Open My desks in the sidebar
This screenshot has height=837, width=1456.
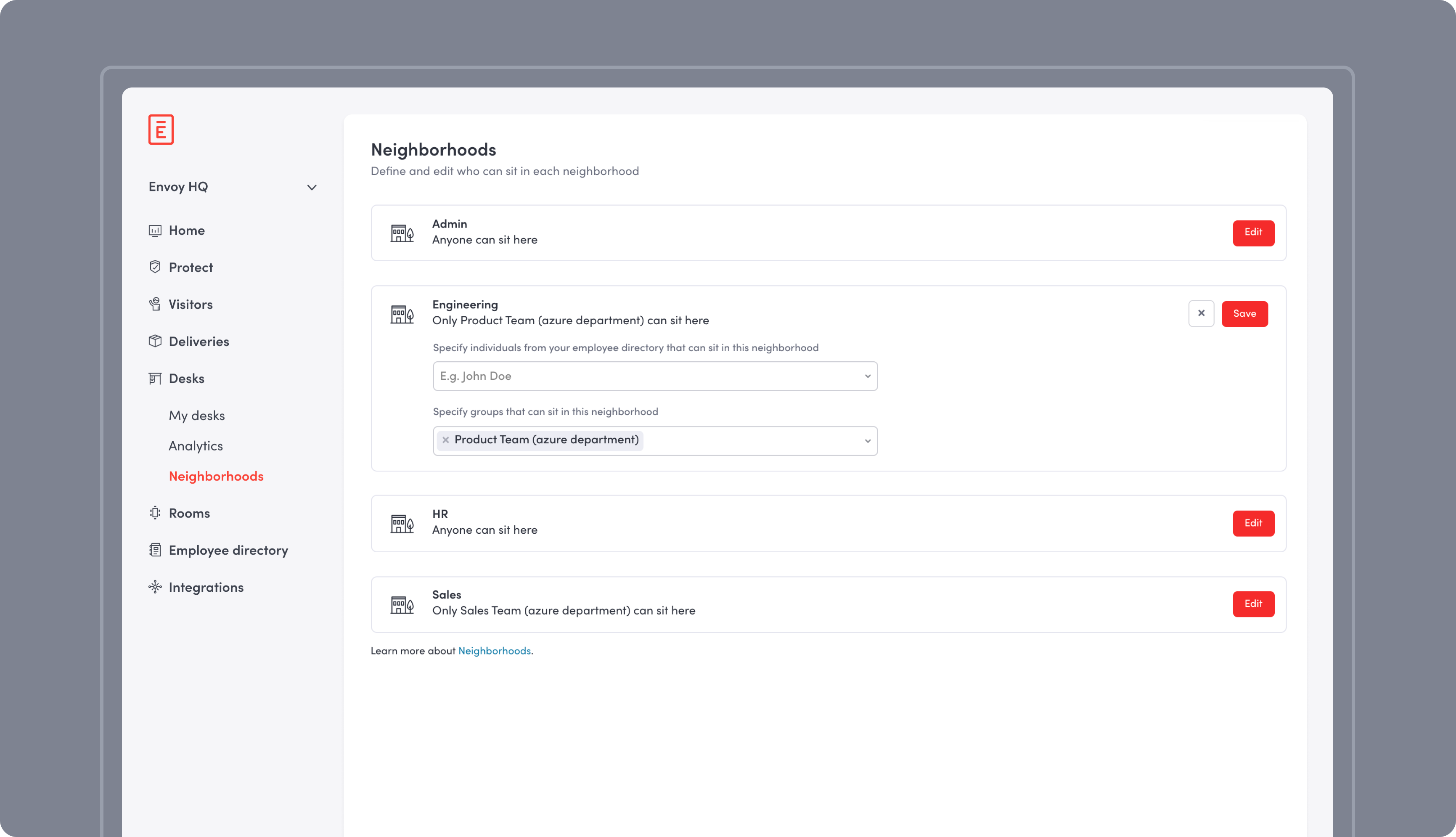[x=196, y=416]
